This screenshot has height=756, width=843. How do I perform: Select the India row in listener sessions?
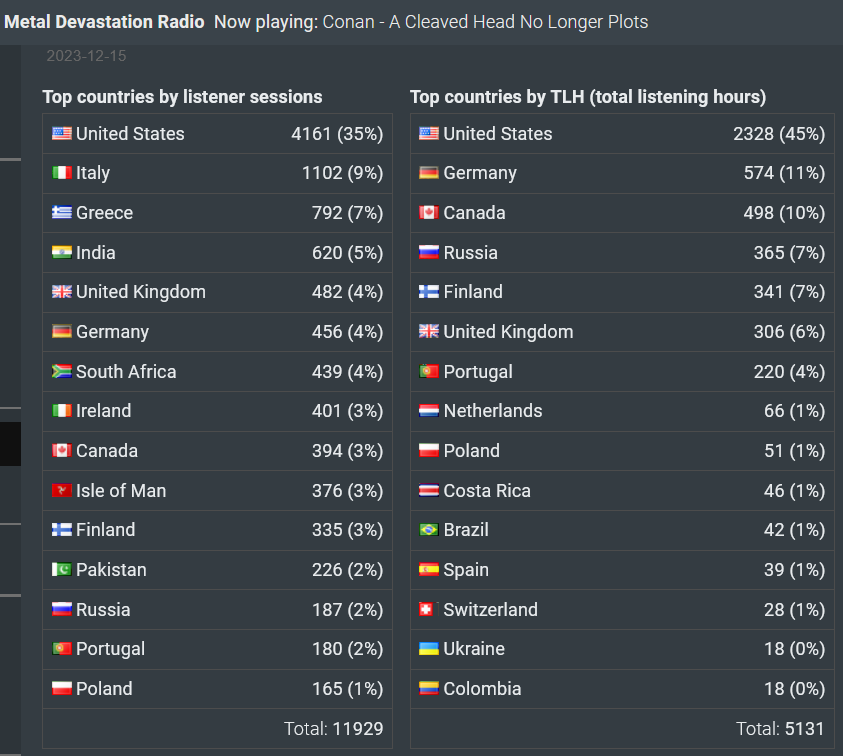(x=217, y=253)
